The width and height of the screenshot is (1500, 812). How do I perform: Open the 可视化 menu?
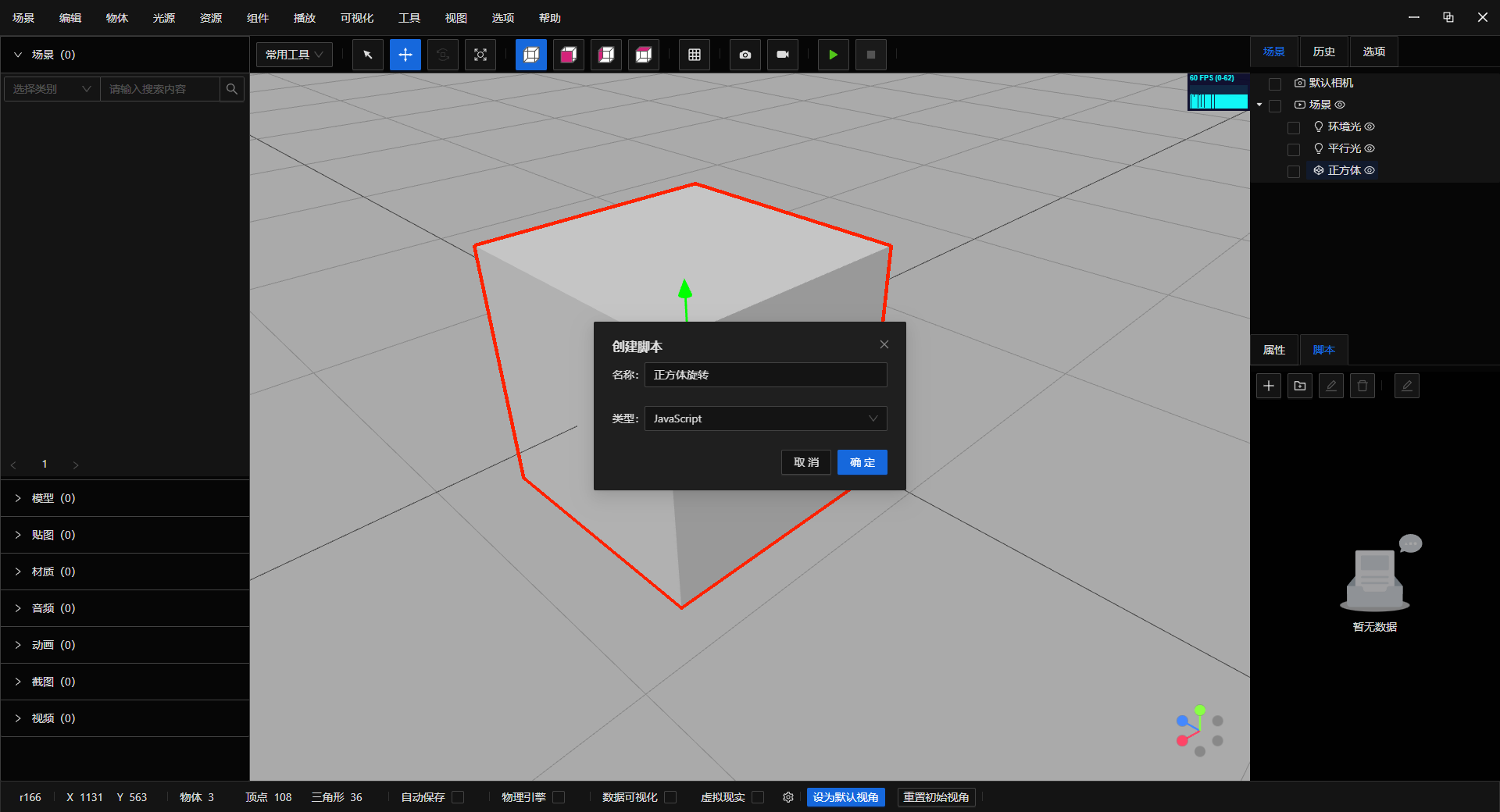pyautogui.click(x=356, y=18)
